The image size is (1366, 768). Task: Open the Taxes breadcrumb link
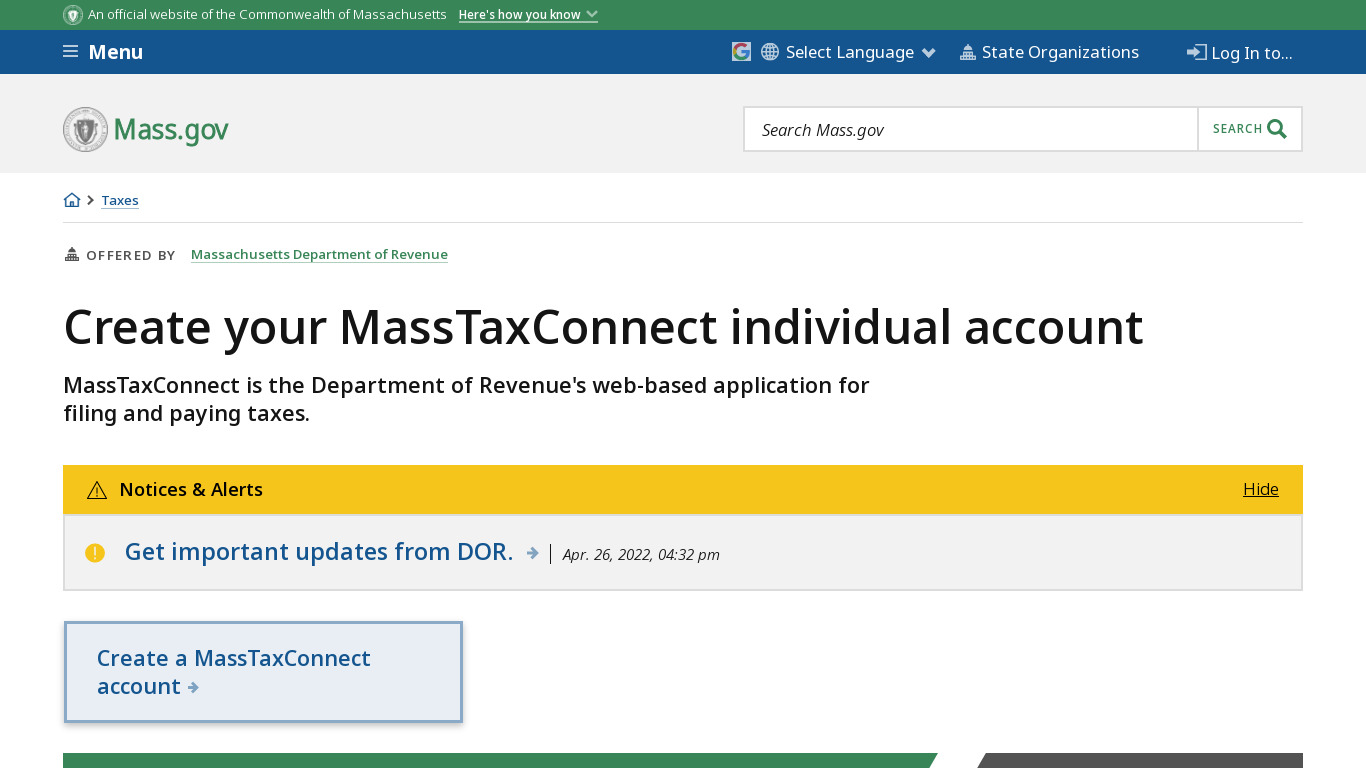pyautogui.click(x=120, y=200)
